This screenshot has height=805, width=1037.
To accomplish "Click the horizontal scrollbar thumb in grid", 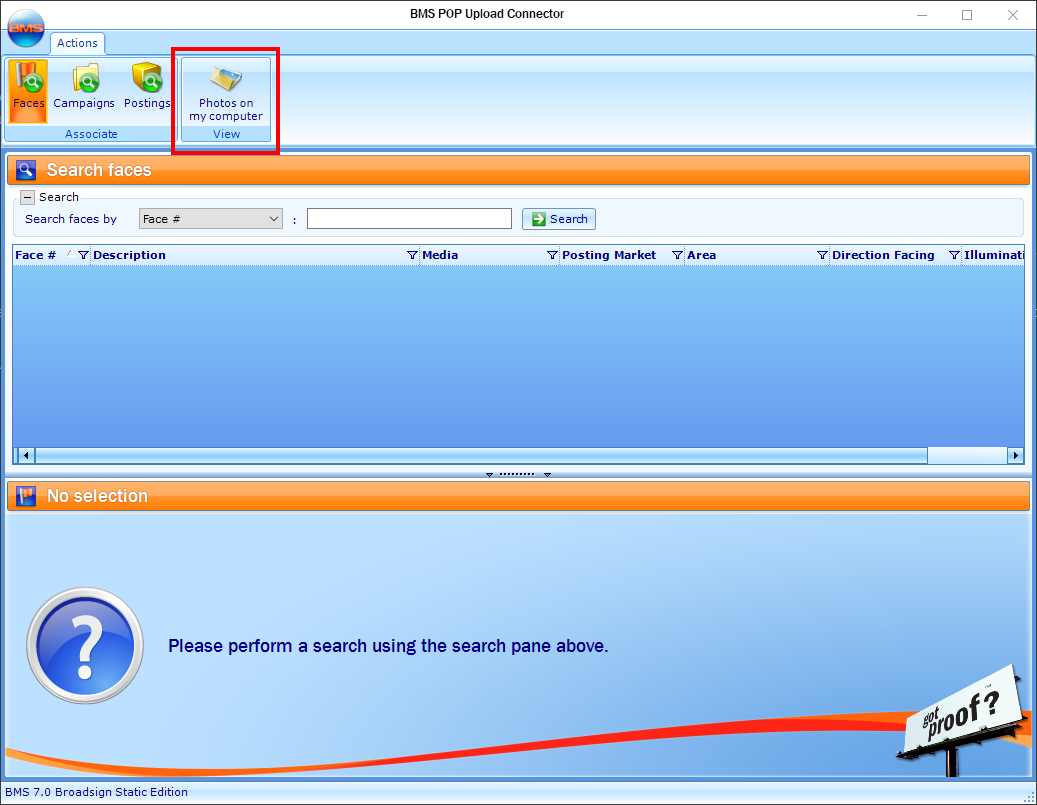I will (481, 455).
